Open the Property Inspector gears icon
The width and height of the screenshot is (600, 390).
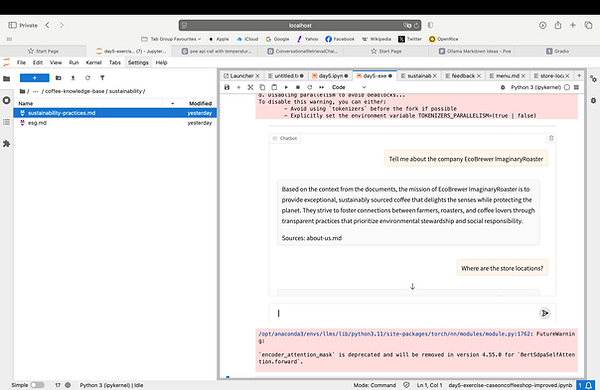click(593, 78)
